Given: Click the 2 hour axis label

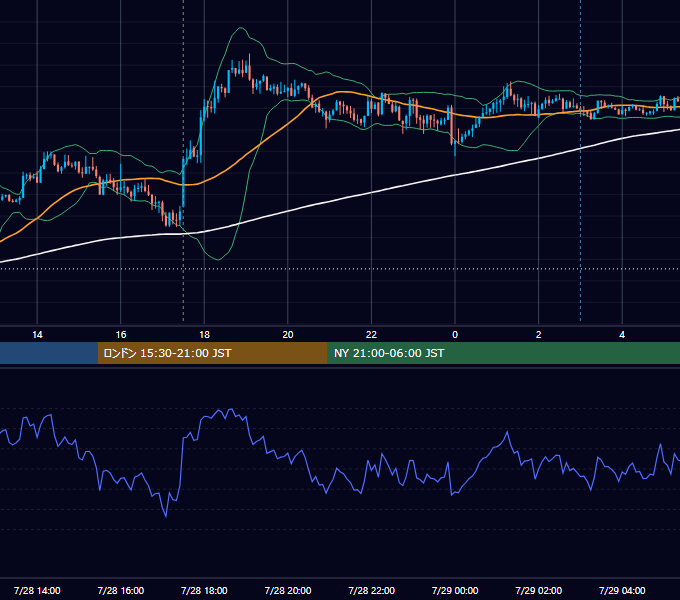Looking at the screenshot, I should 539,335.
